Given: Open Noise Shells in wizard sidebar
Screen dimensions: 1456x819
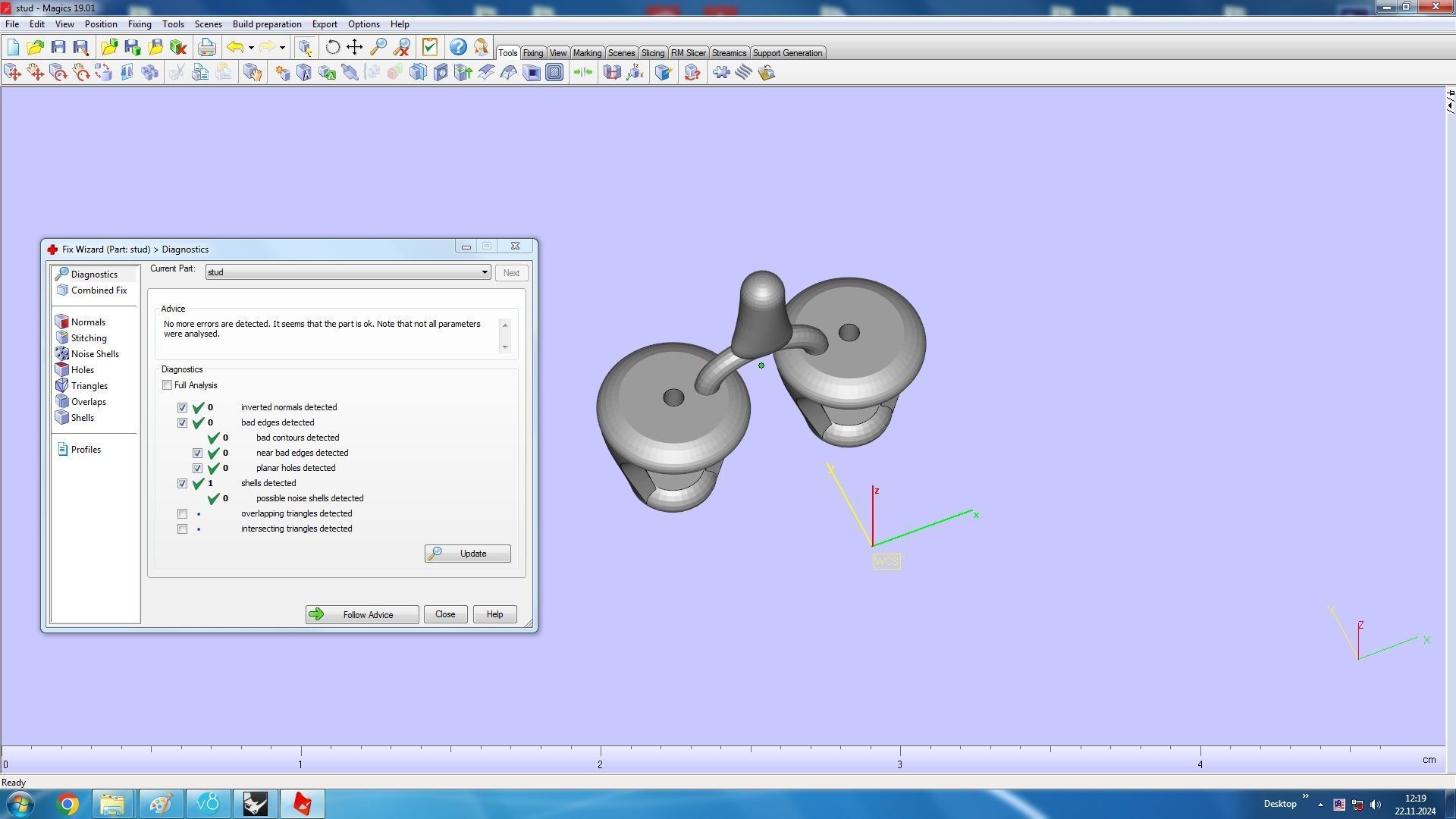Looking at the screenshot, I should point(94,354).
